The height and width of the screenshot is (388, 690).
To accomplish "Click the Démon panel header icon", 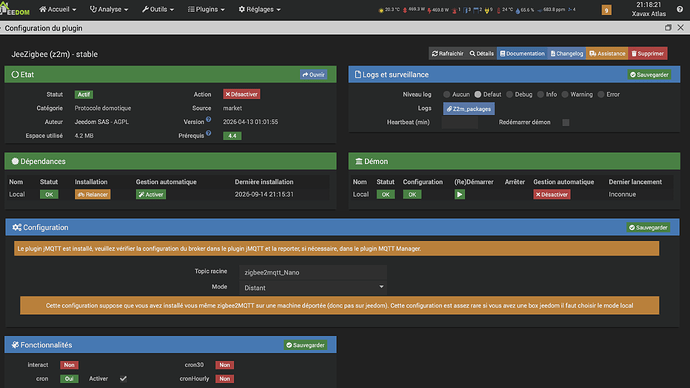I will (x=359, y=161).
